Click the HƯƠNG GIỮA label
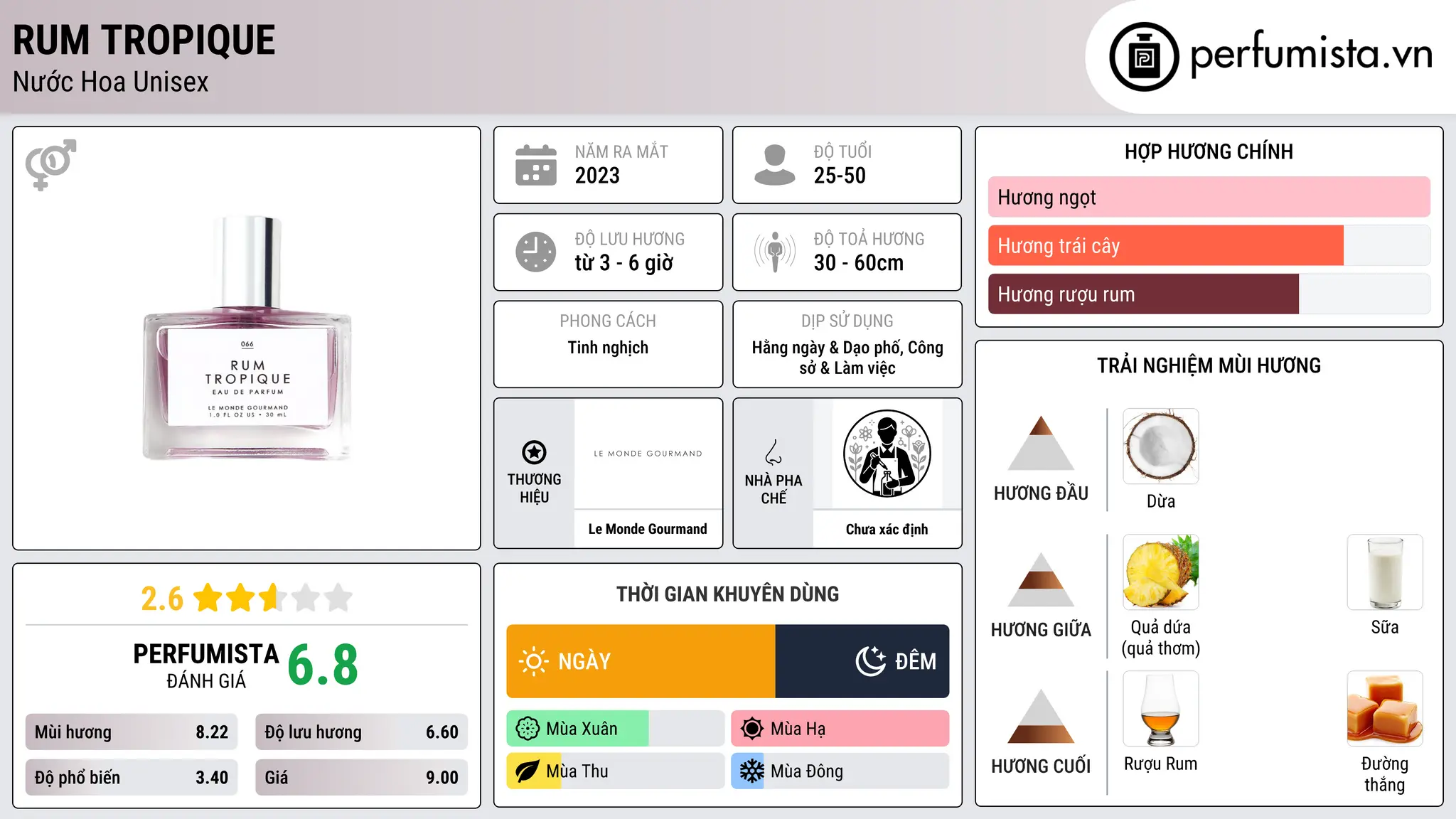The height and width of the screenshot is (819, 1456). (1041, 630)
